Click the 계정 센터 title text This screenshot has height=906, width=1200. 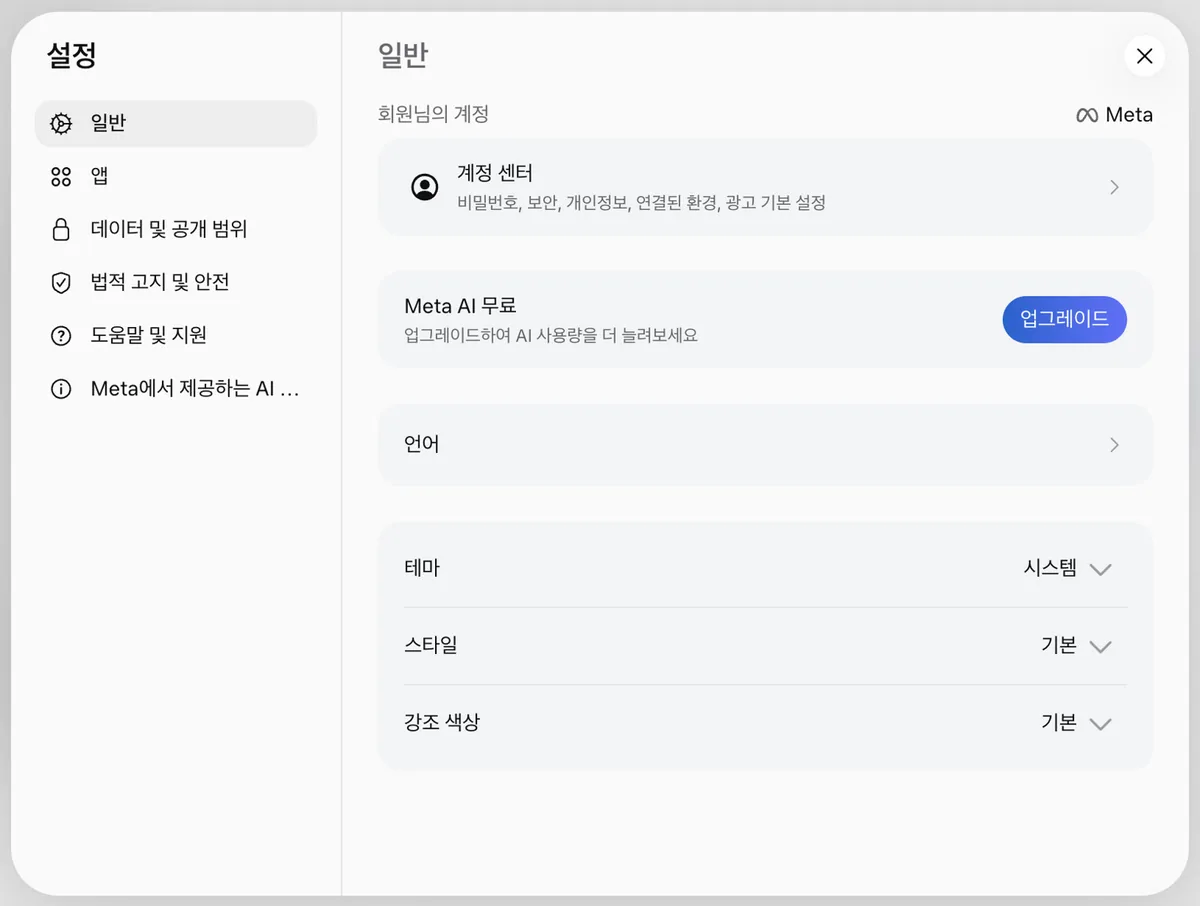(x=495, y=174)
